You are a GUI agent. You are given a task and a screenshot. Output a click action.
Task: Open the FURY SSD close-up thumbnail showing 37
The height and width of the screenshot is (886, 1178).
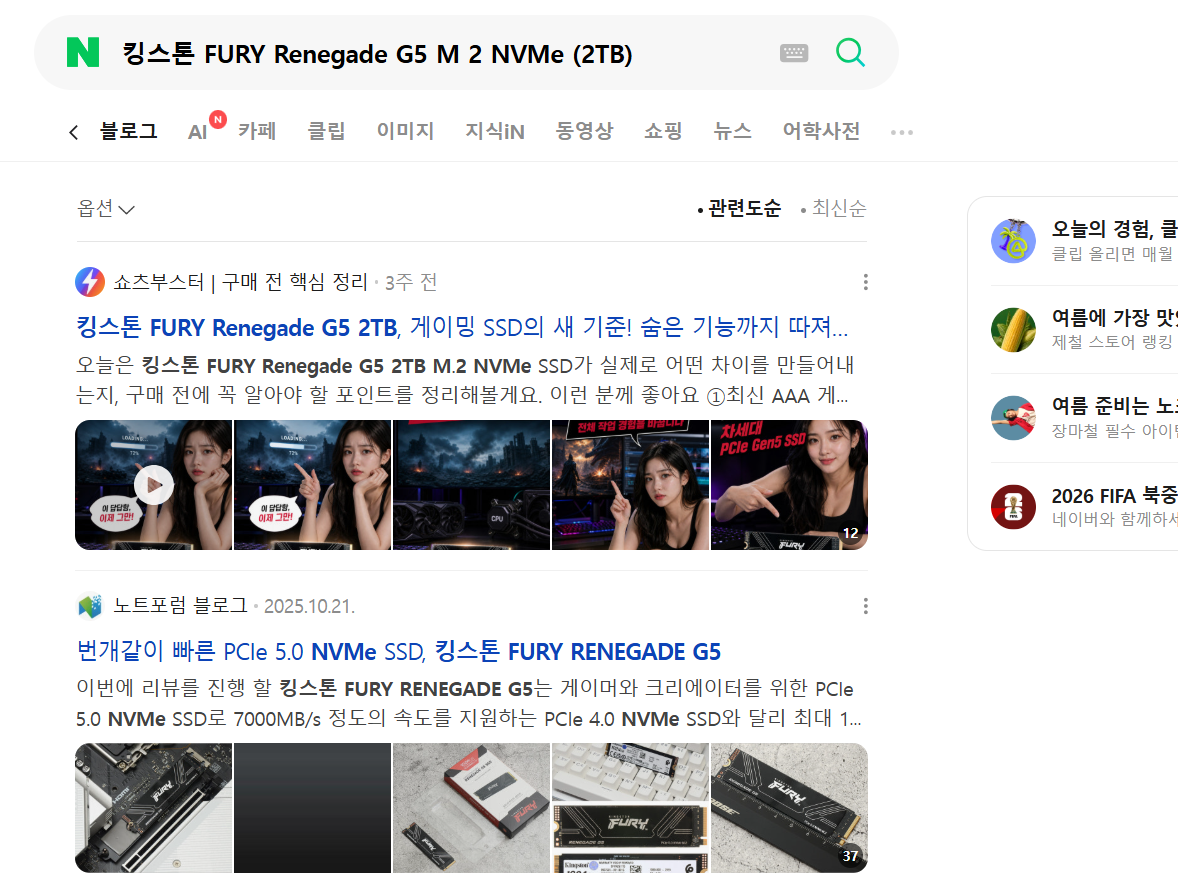789,808
